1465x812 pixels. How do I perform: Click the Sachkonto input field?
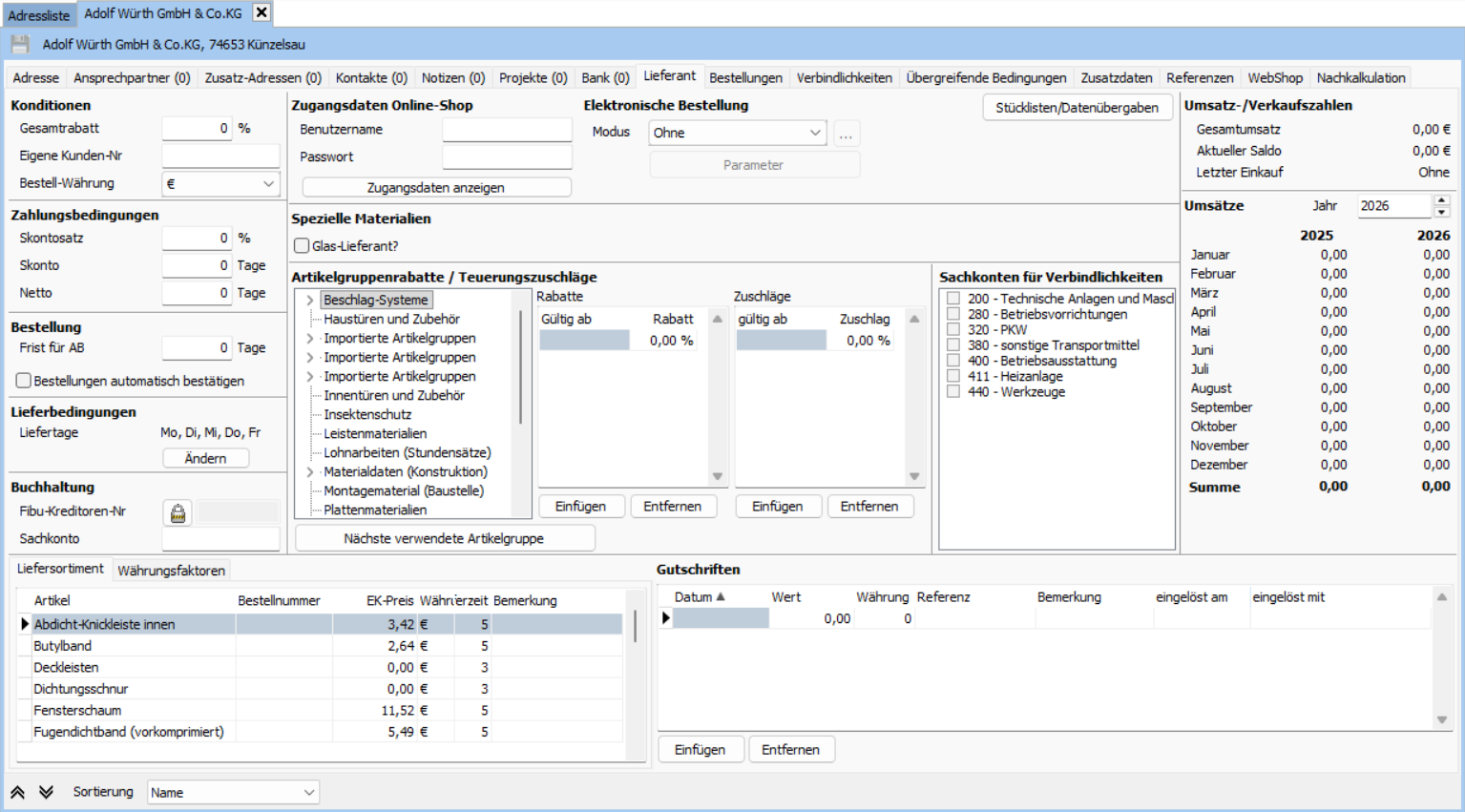(220, 539)
